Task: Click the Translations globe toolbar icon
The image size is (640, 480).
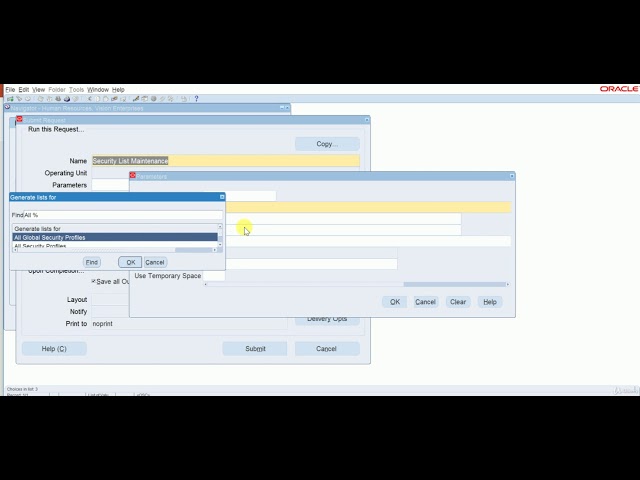Action: (153, 99)
